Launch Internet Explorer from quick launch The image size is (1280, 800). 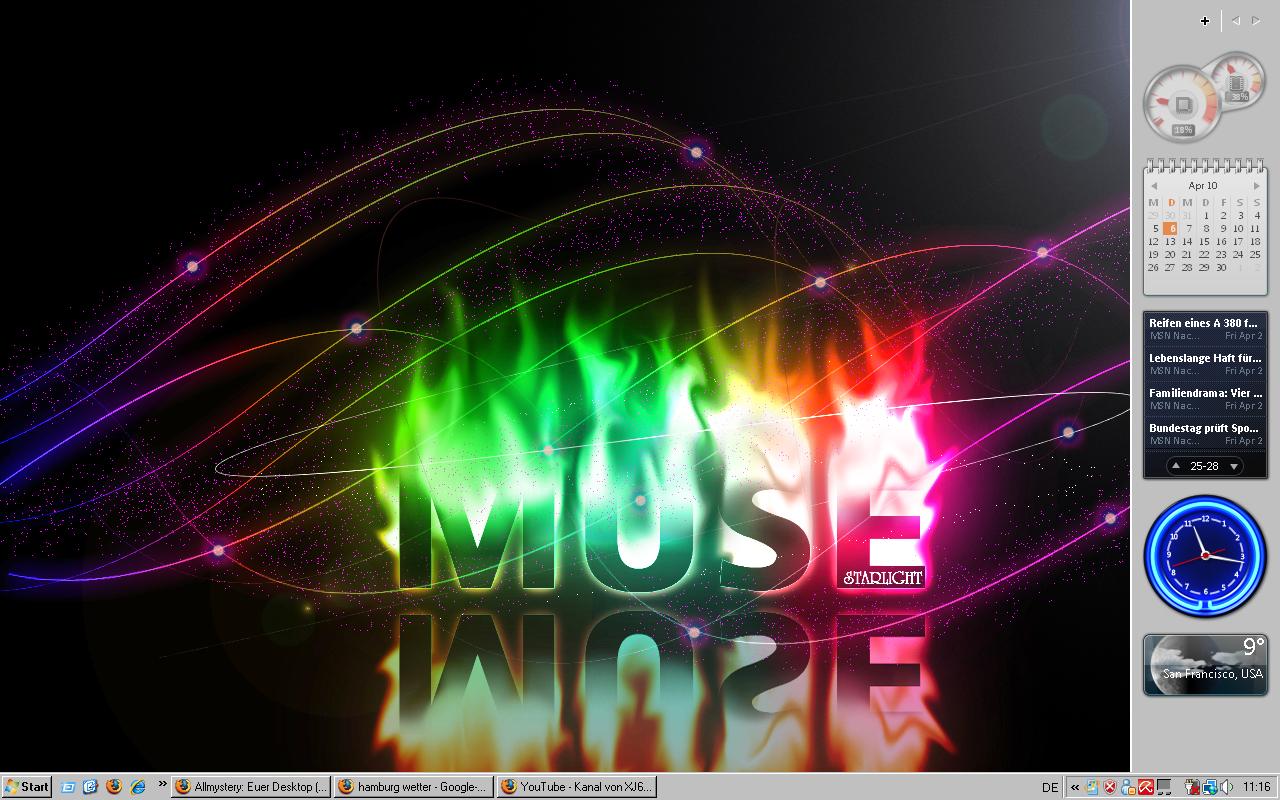pos(138,787)
